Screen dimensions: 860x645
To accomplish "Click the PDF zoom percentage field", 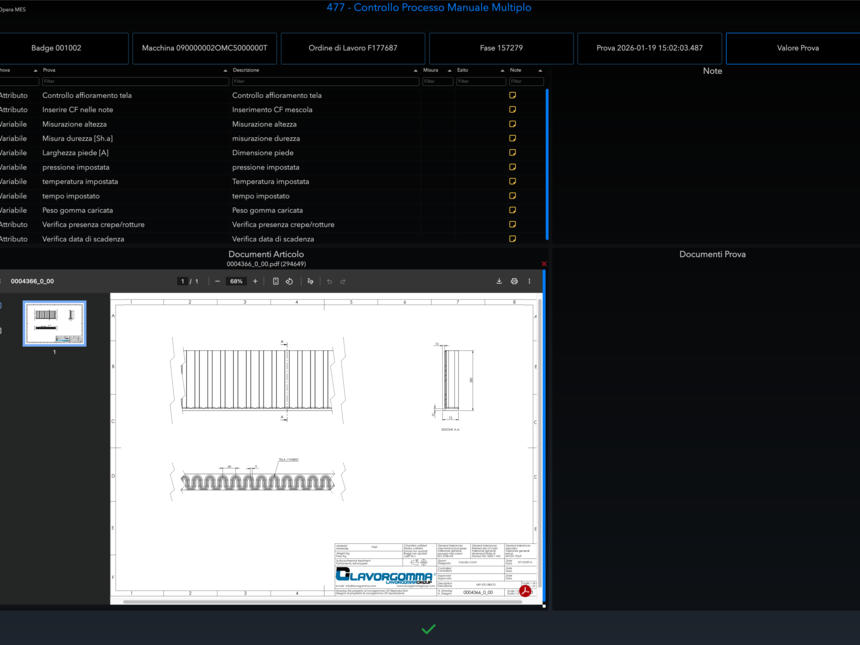I will [236, 282].
